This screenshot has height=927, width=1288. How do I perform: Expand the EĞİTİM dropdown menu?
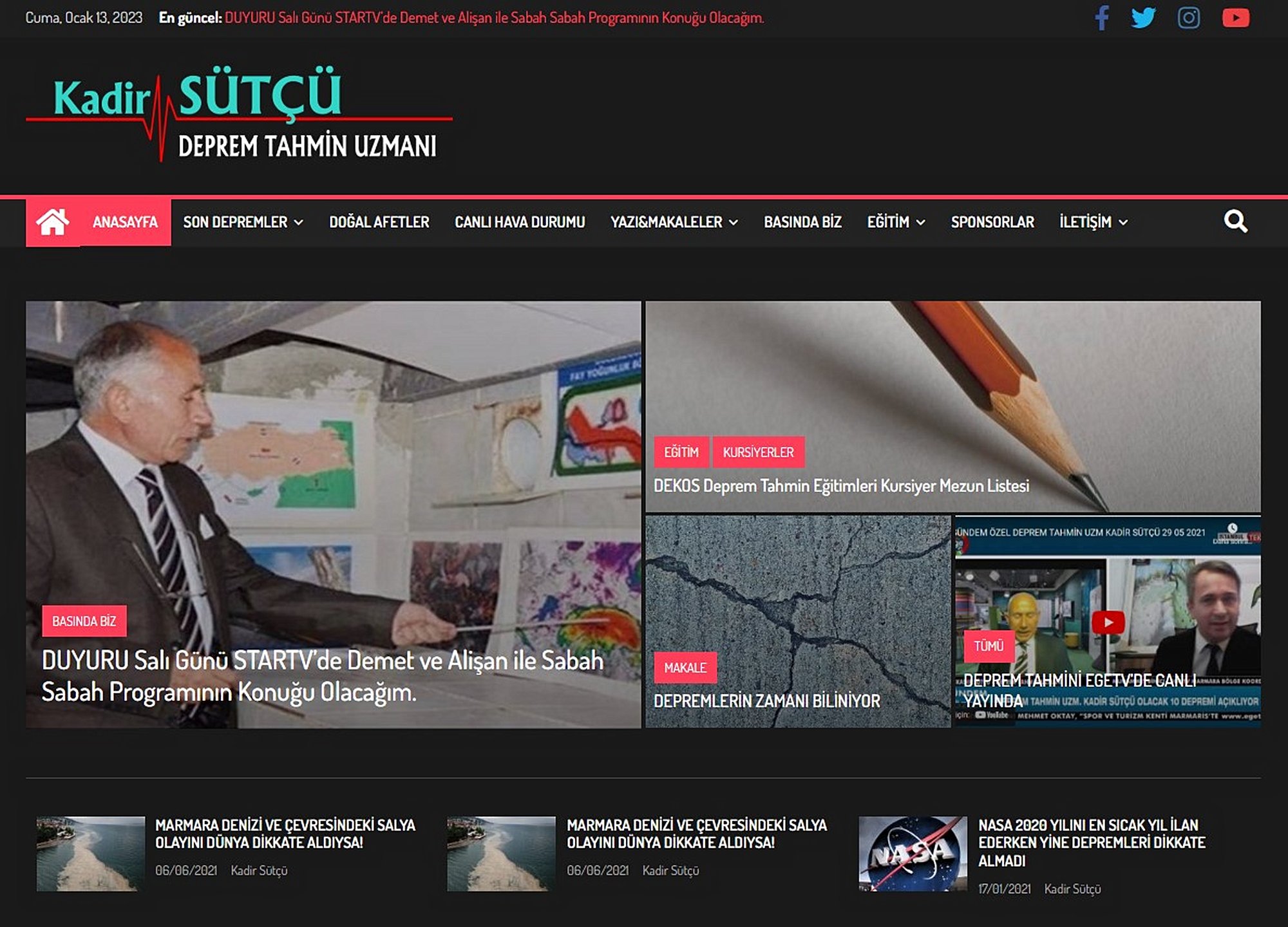895,222
